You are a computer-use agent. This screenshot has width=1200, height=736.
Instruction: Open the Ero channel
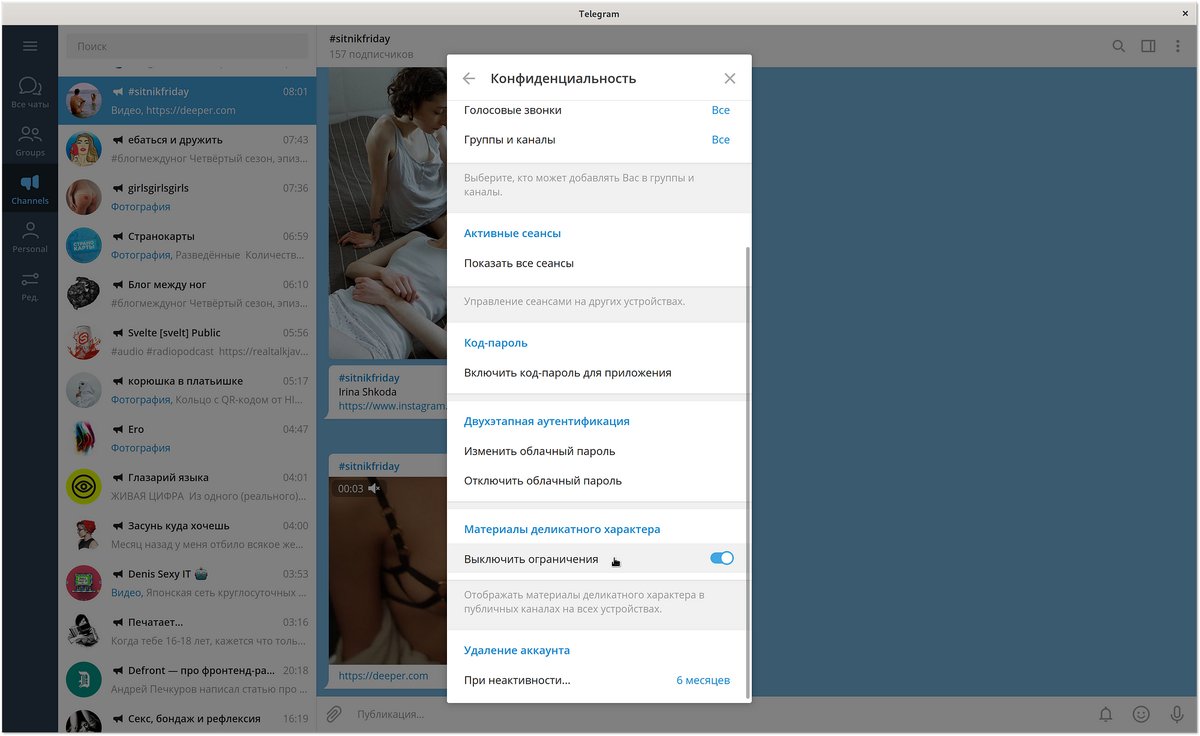(x=187, y=438)
